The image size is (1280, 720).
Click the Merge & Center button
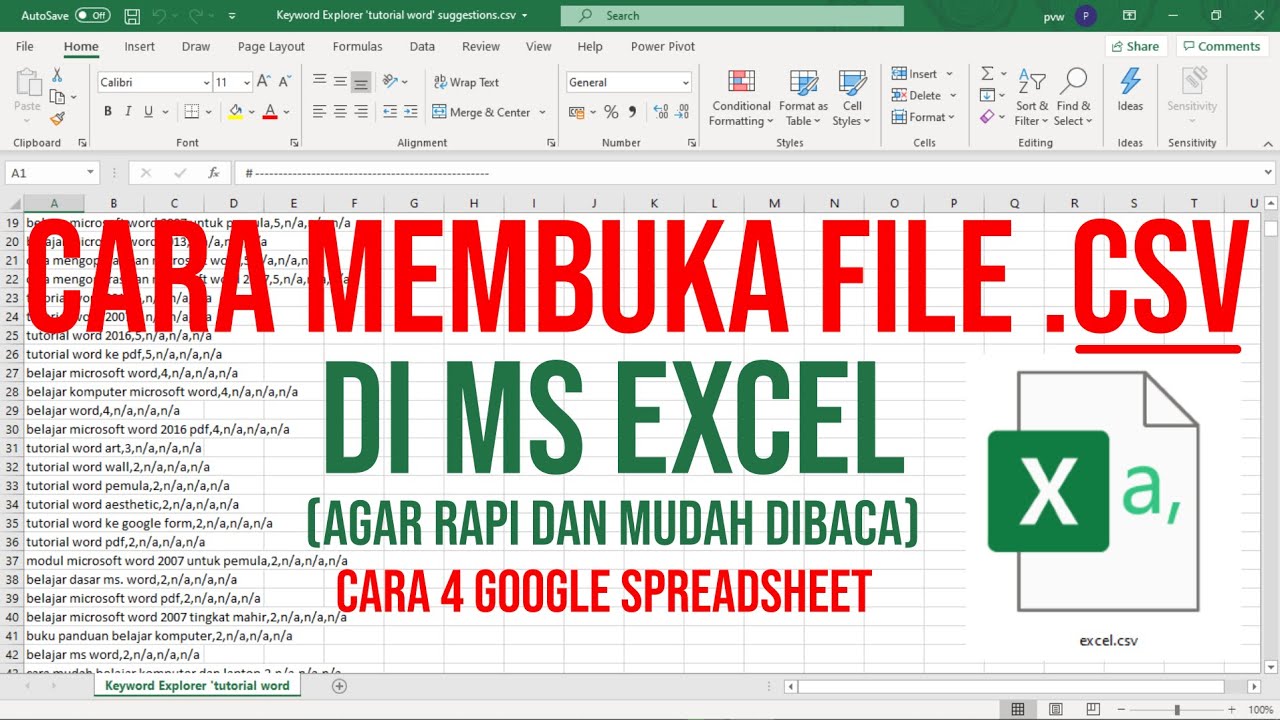pos(484,112)
